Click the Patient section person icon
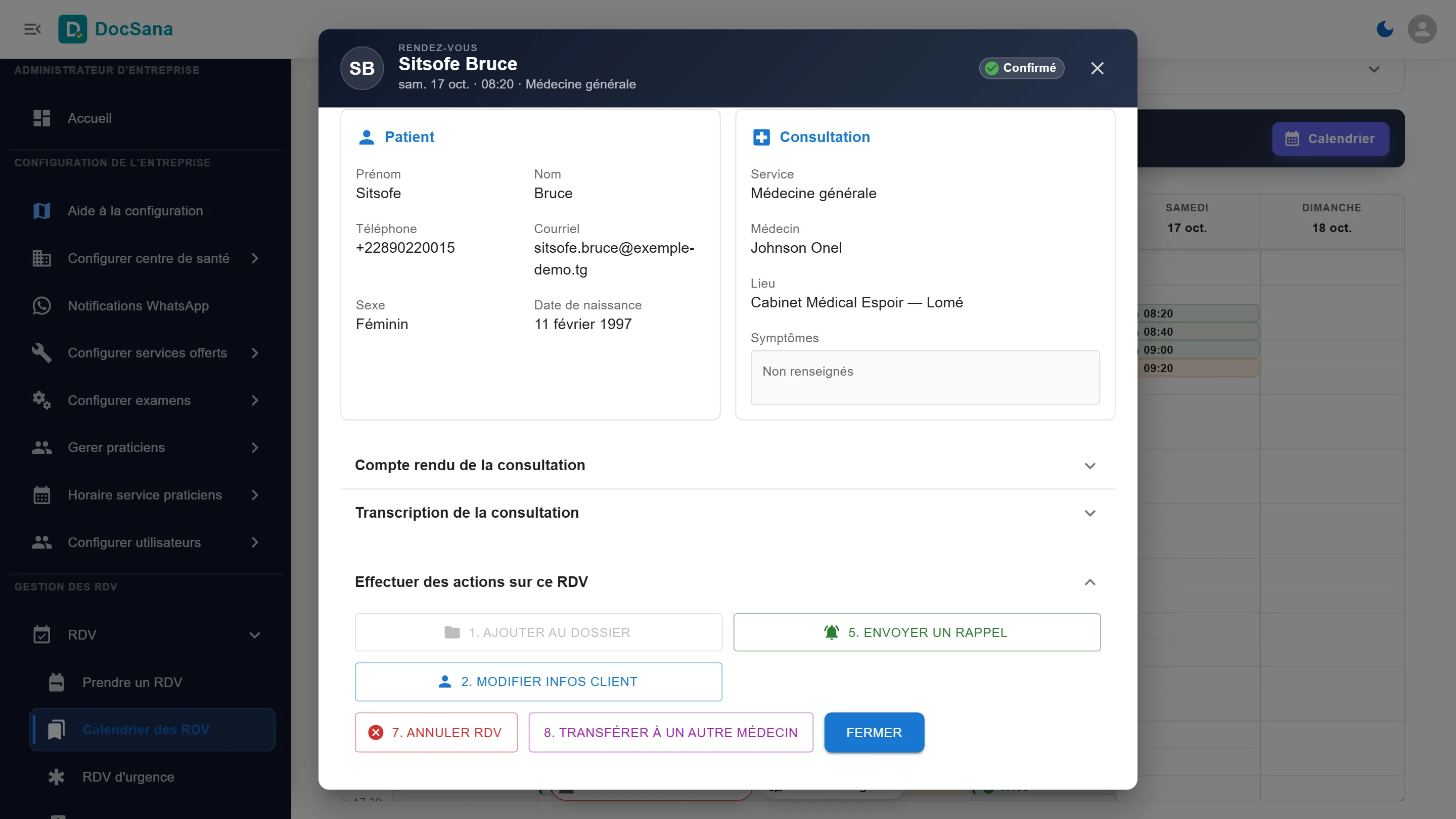The width and height of the screenshot is (1456, 819). [x=366, y=137]
